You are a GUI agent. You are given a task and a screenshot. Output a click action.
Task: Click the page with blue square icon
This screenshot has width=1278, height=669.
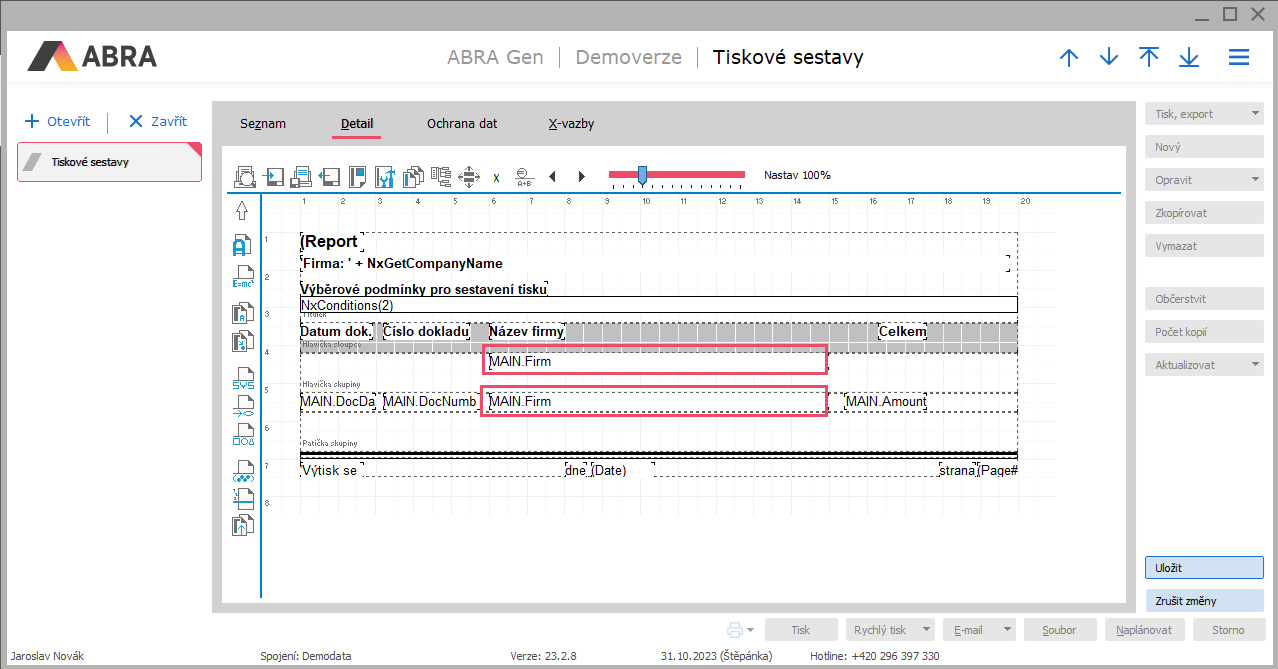[357, 177]
